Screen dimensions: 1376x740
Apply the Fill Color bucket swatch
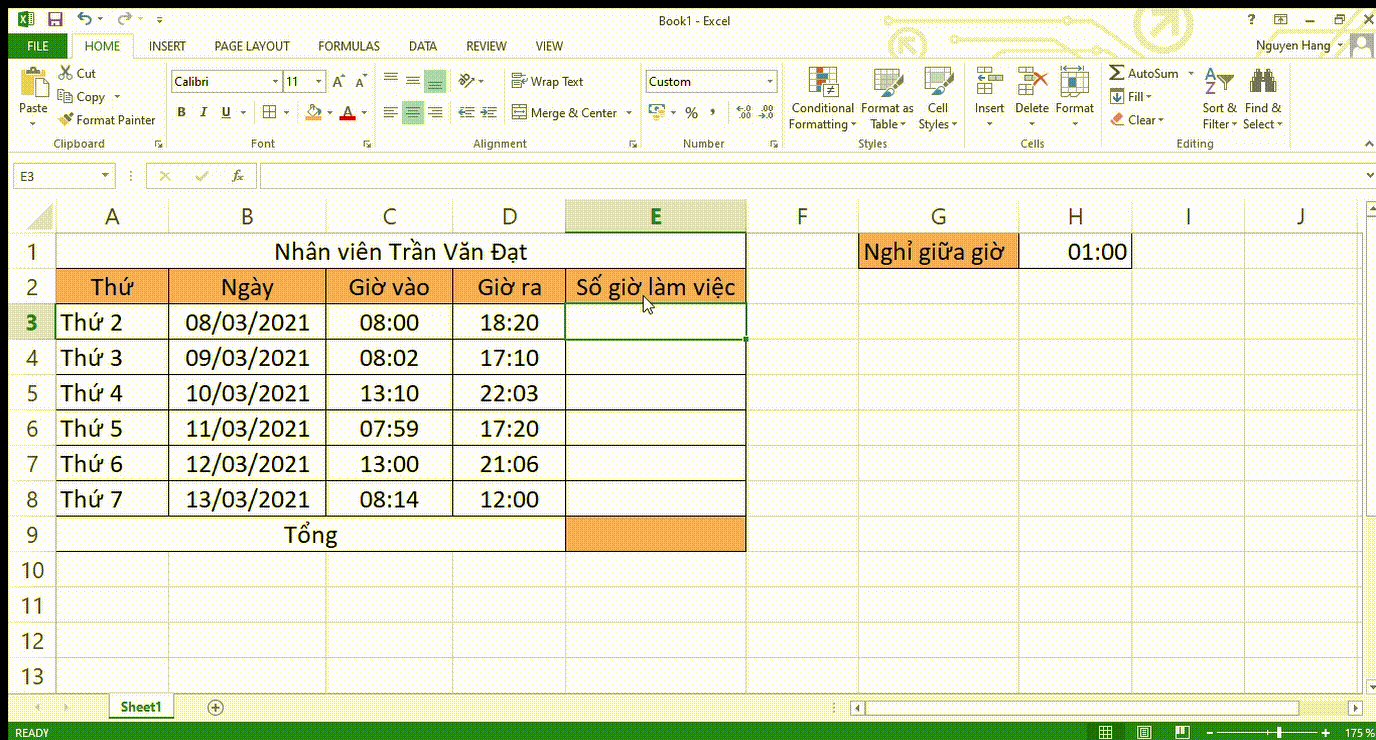(314, 113)
